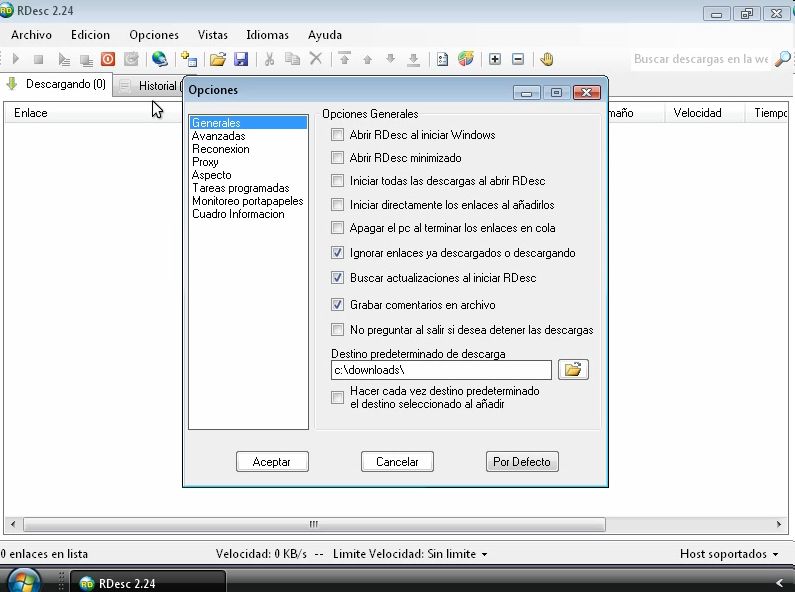Screen dimensions: 795x592
Task: Open the Archivo menu
Action: (x=31, y=35)
